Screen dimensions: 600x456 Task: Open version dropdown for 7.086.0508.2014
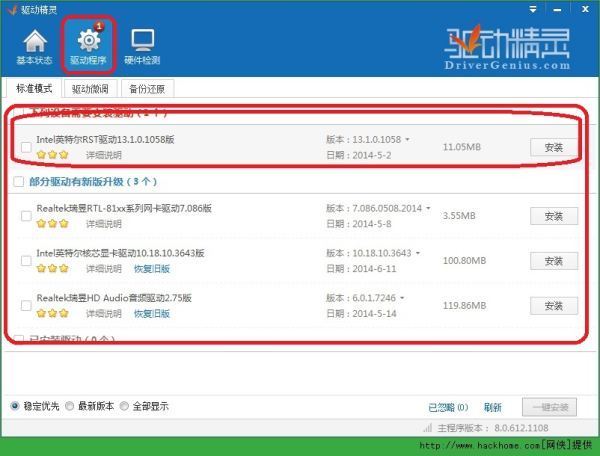coord(428,208)
